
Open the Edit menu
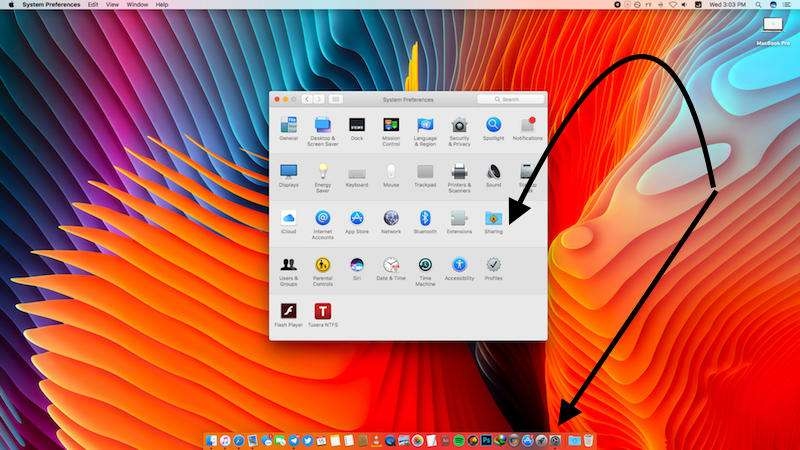point(93,5)
